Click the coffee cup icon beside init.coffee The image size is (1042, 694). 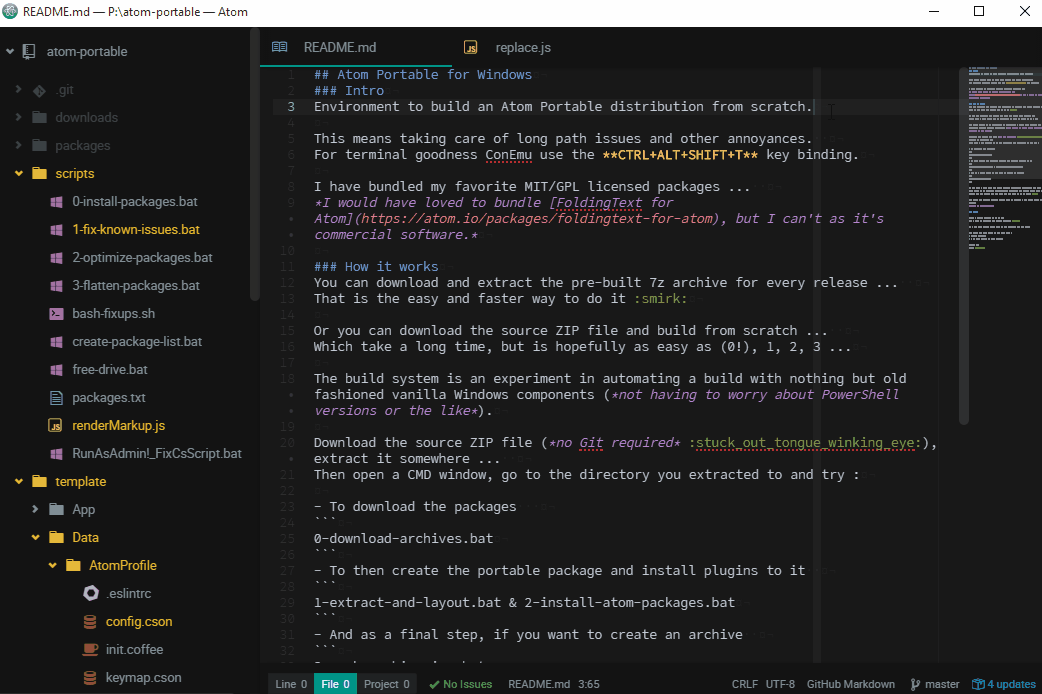point(90,649)
